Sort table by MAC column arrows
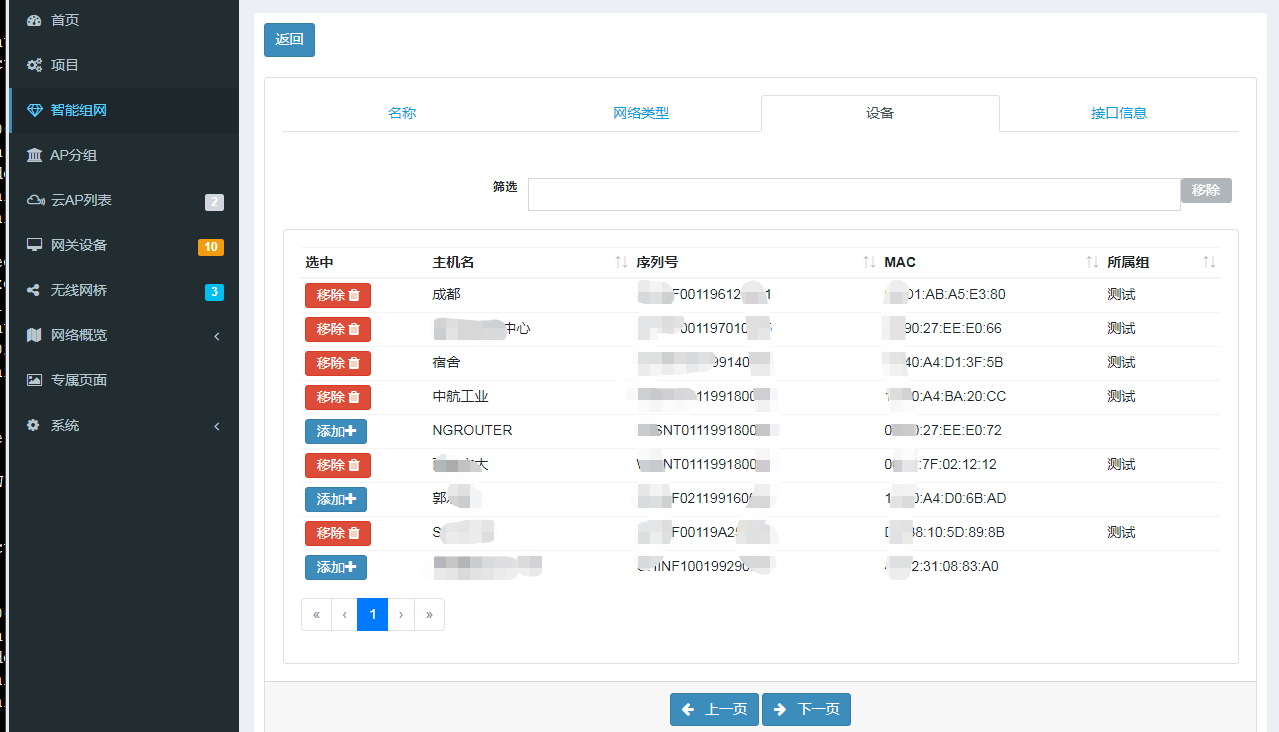The width and height of the screenshot is (1279, 732). point(1092,262)
